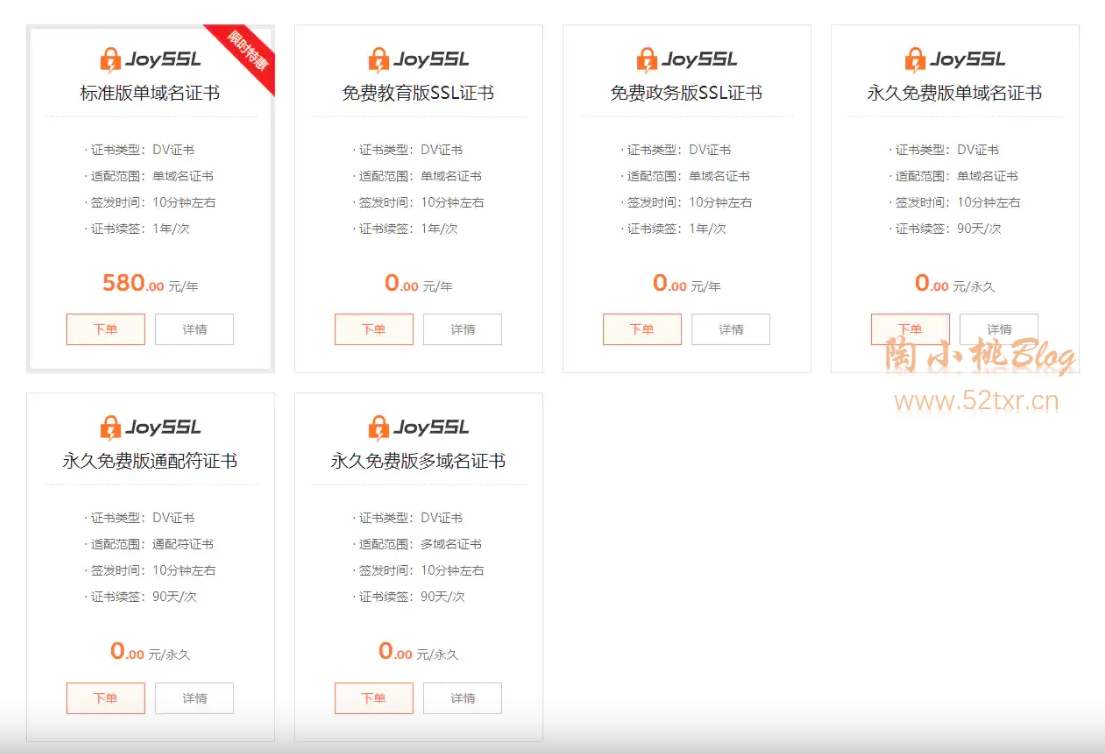Select title 免费教育版SSL证书

(x=418, y=93)
